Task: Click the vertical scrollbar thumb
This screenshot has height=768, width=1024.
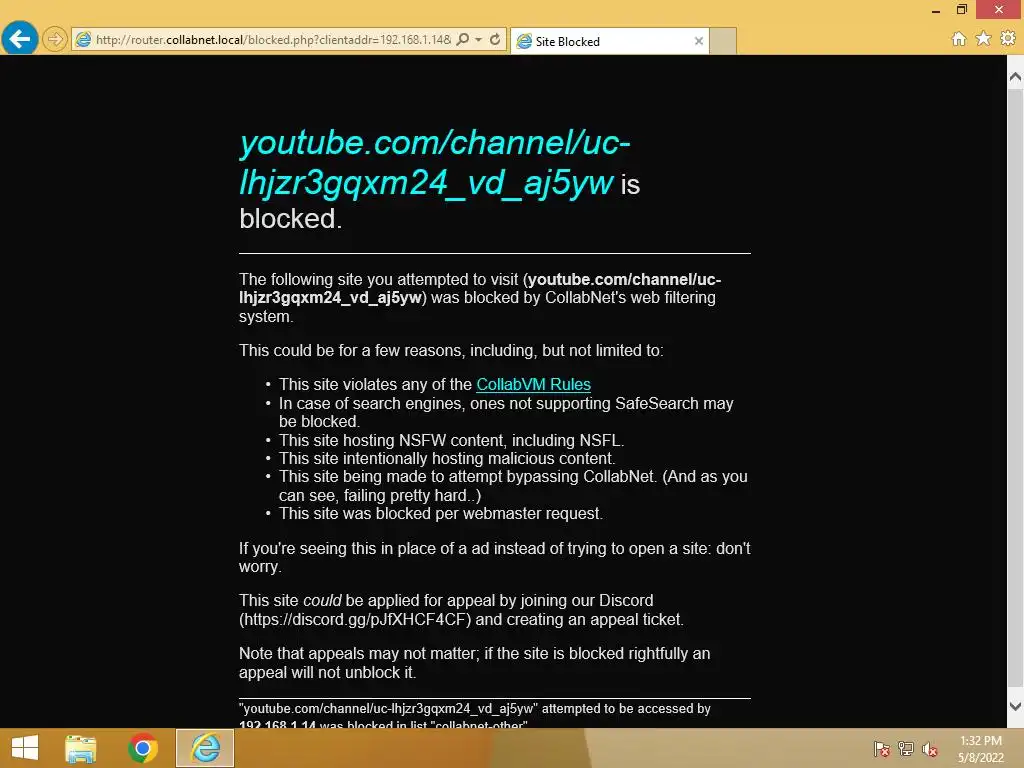Action: [x=1015, y=389]
